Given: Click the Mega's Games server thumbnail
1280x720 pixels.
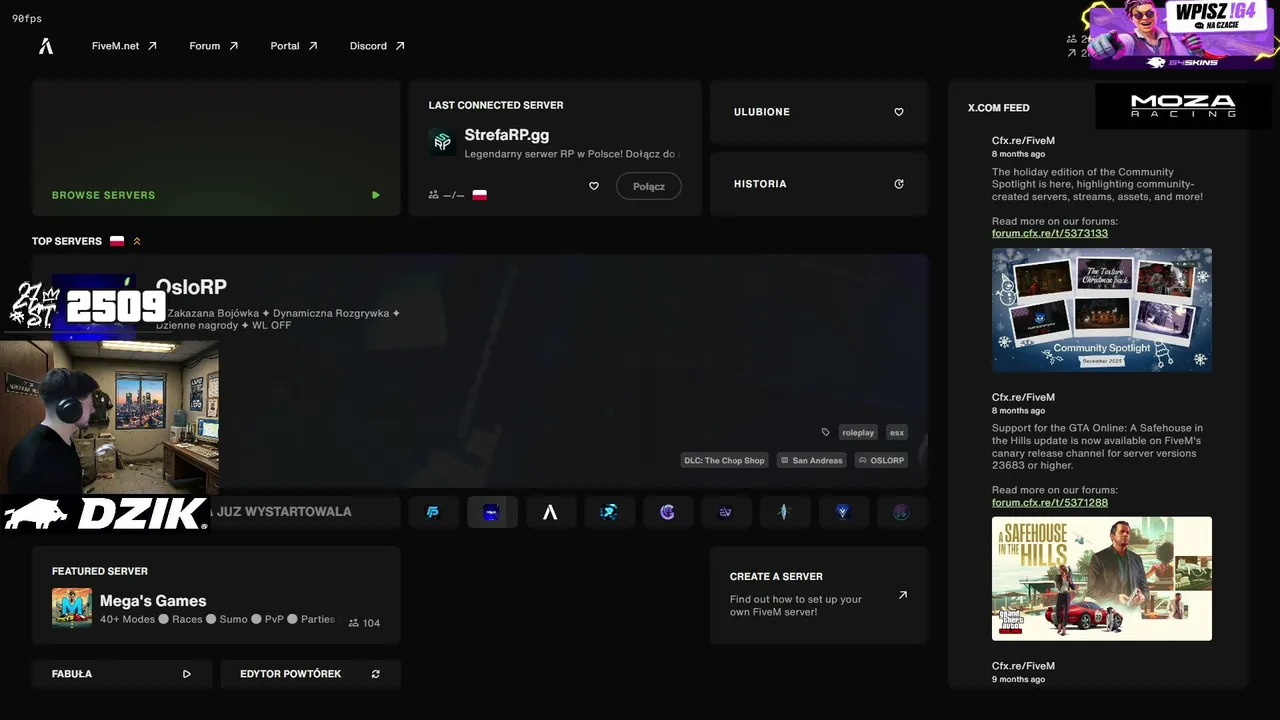Looking at the screenshot, I should (x=72, y=608).
